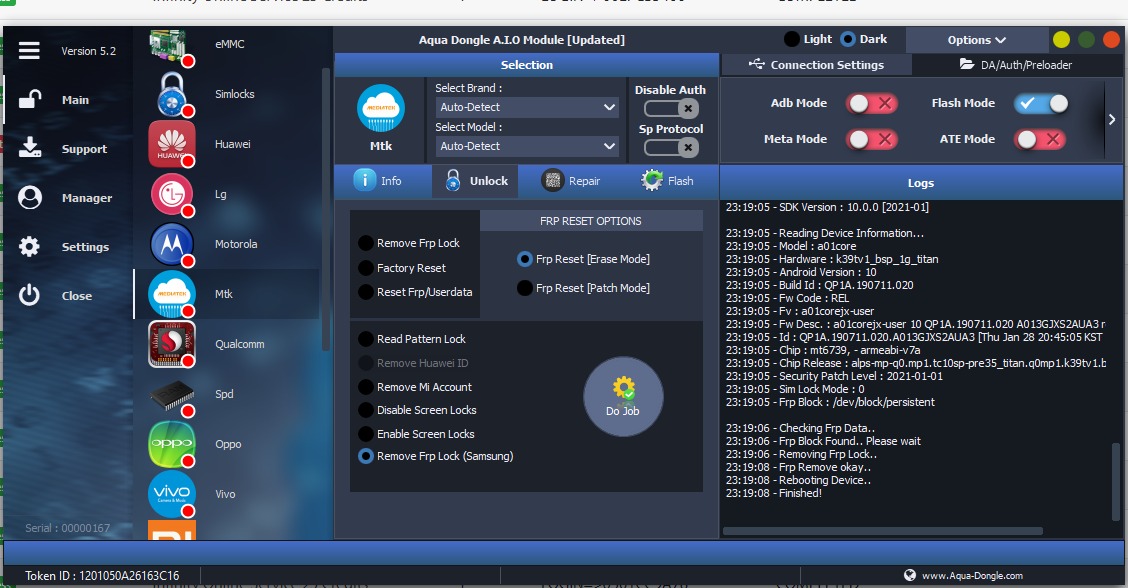This screenshot has width=1128, height=588.
Task: Switch to the Info tab
Action: [379, 181]
